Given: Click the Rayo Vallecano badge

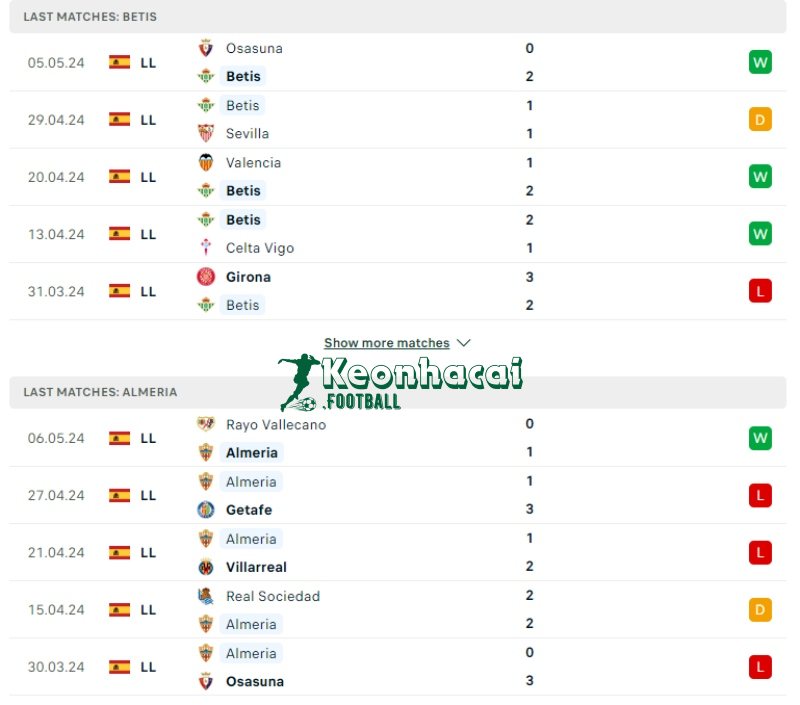Looking at the screenshot, I should pos(208,424).
